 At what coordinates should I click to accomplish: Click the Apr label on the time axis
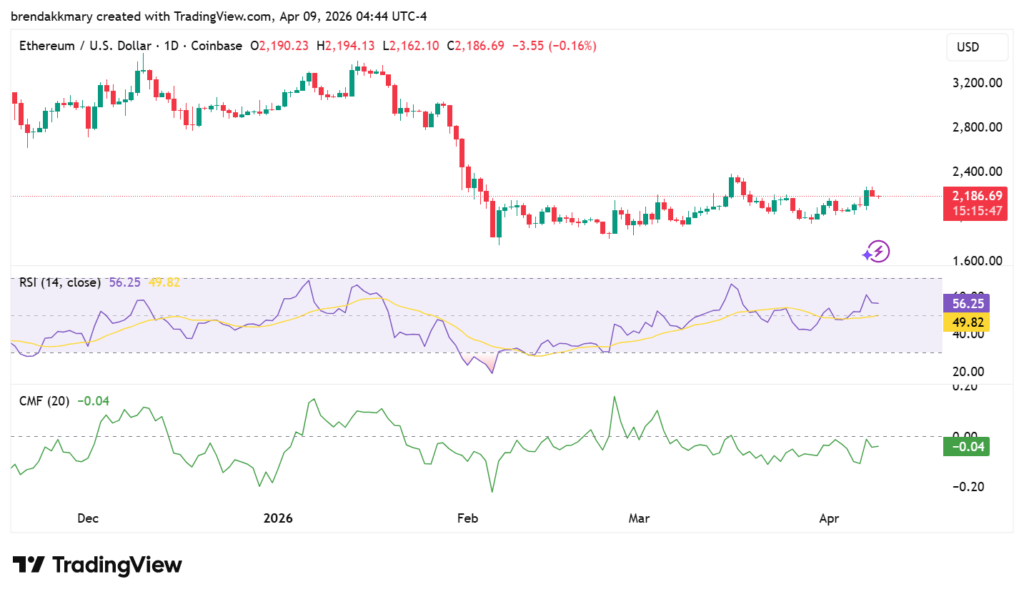(830, 518)
